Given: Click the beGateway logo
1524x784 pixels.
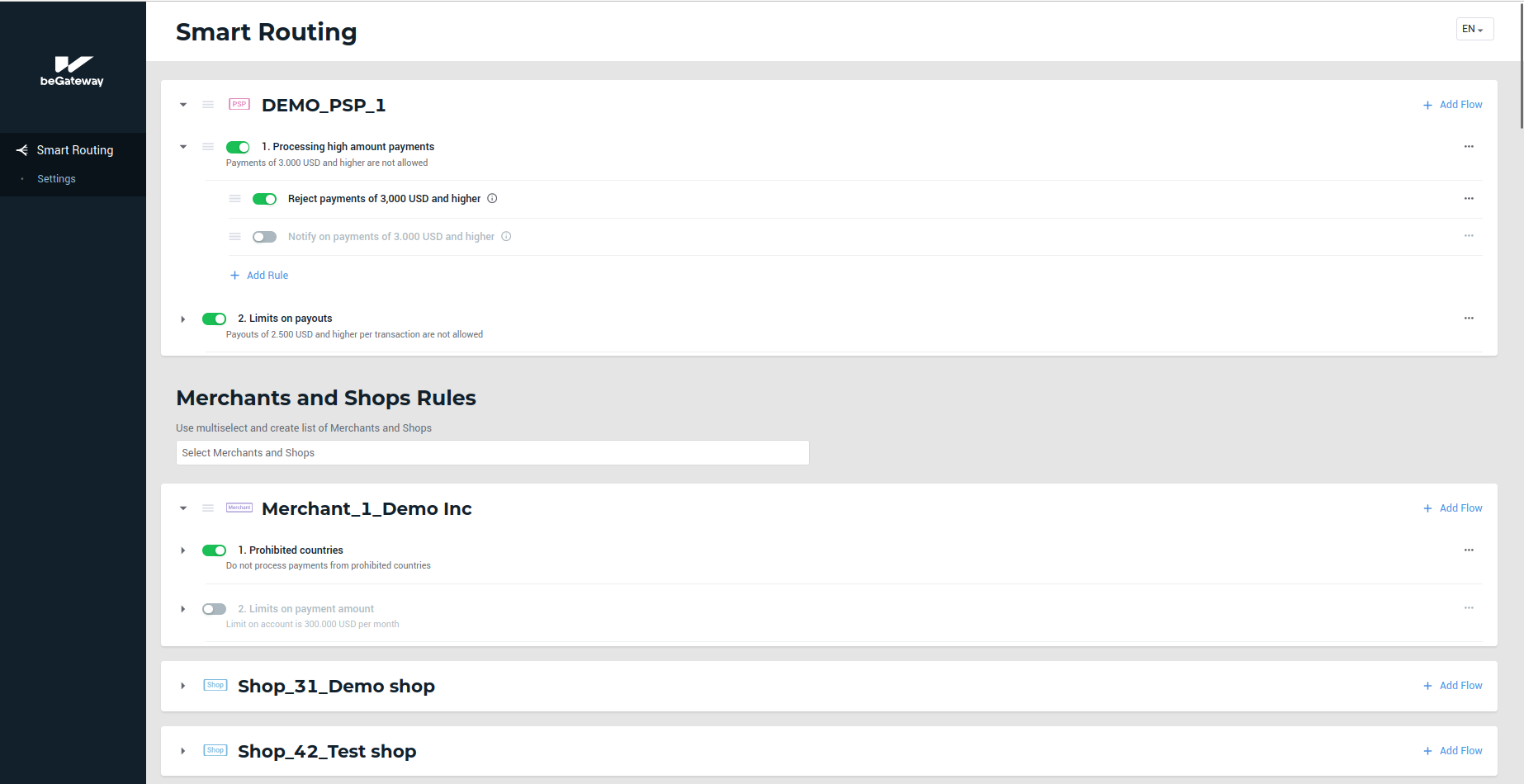Looking at the screenshot, I should (72, 71).
